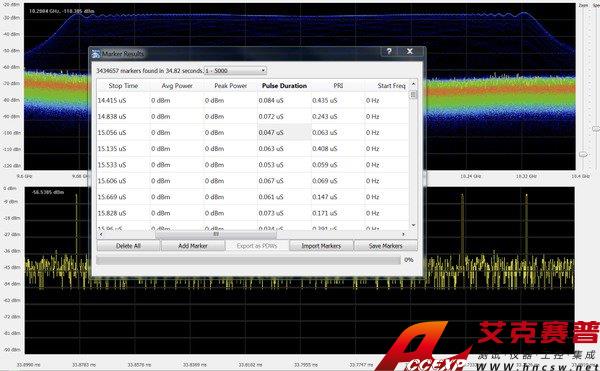Click the Import Markers button
Screen dimensions: 600x371
click(321, 246)
